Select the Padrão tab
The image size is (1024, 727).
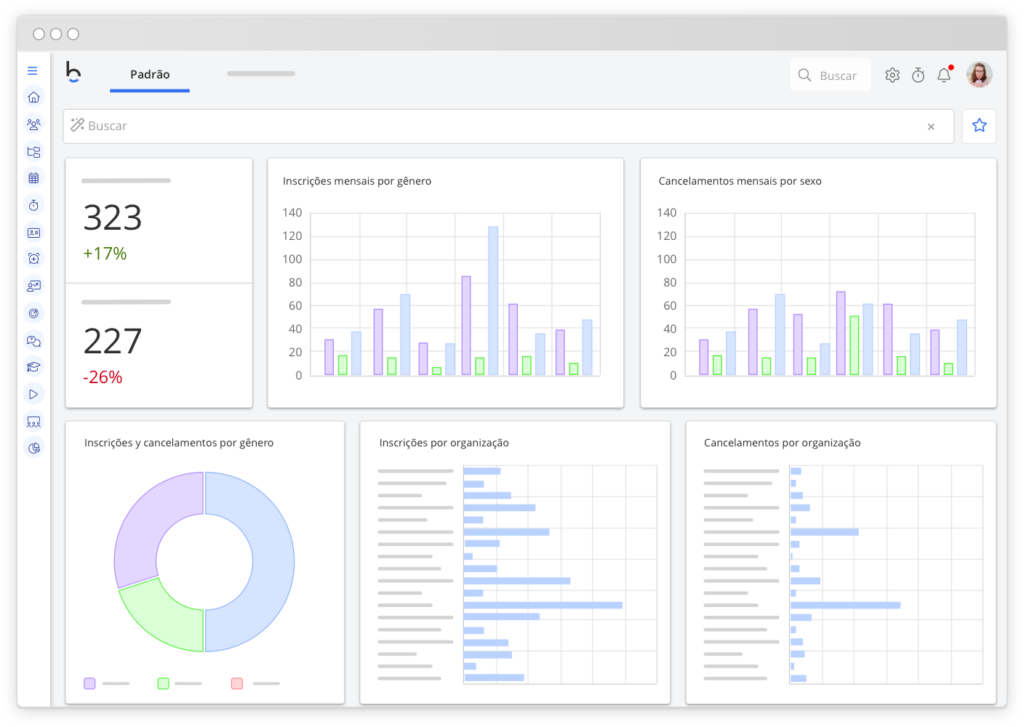[x=150, y=74]
